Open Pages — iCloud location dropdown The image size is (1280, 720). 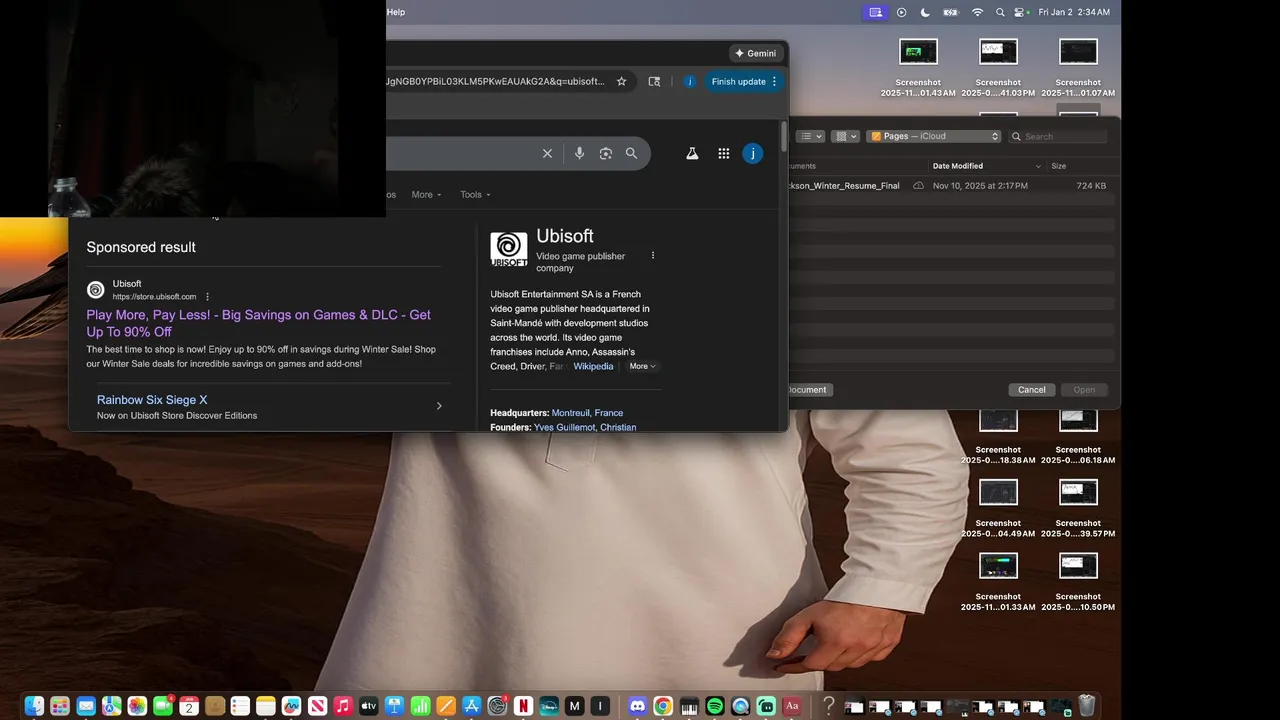934,136
